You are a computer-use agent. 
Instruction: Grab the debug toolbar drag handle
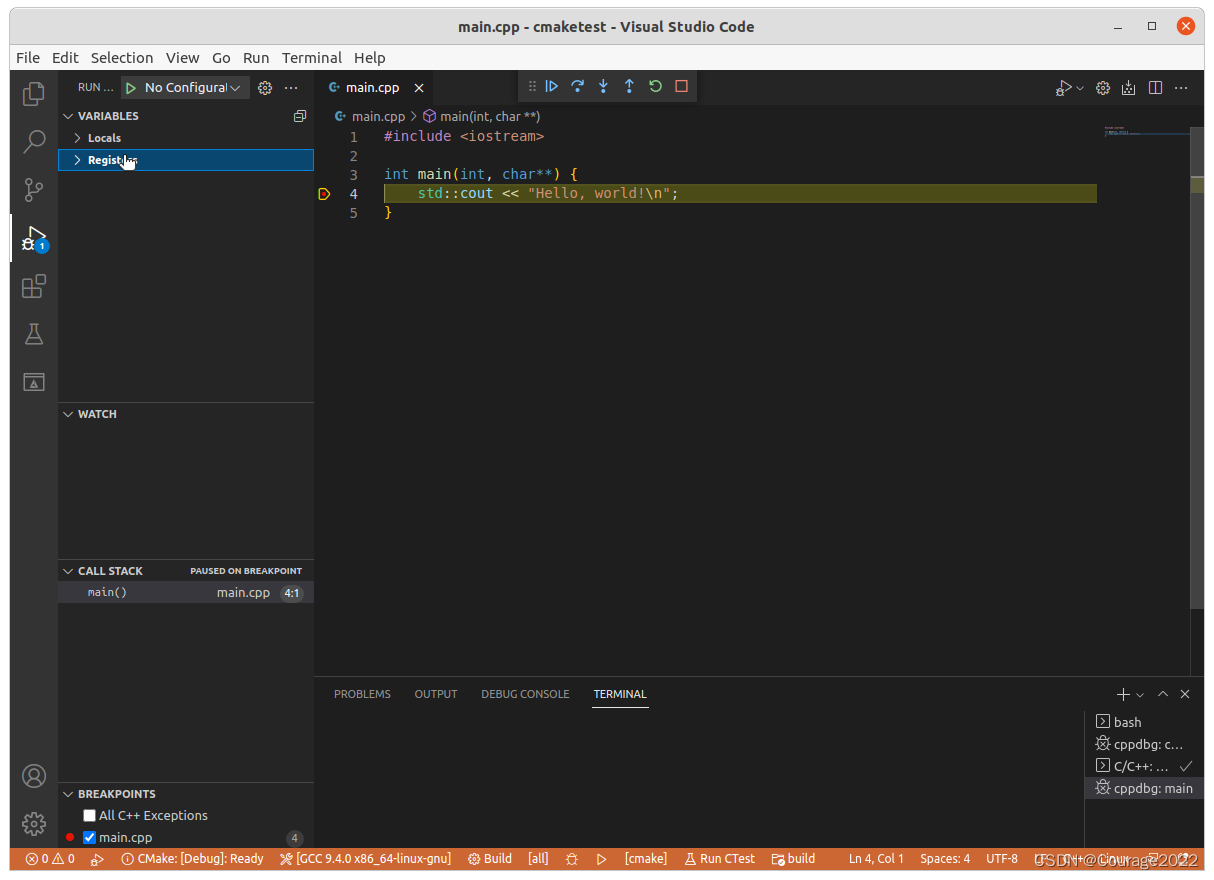532,86
